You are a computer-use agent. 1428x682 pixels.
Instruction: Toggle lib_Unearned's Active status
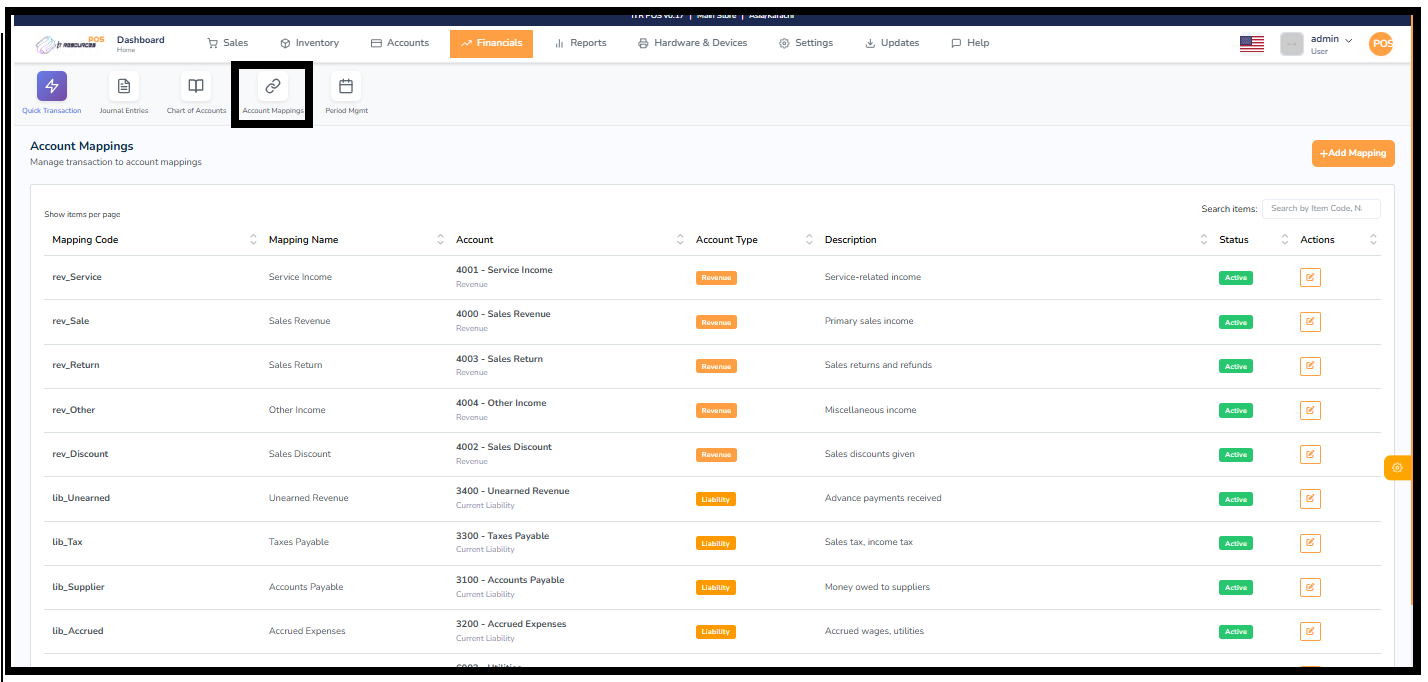coord(1235,498)
